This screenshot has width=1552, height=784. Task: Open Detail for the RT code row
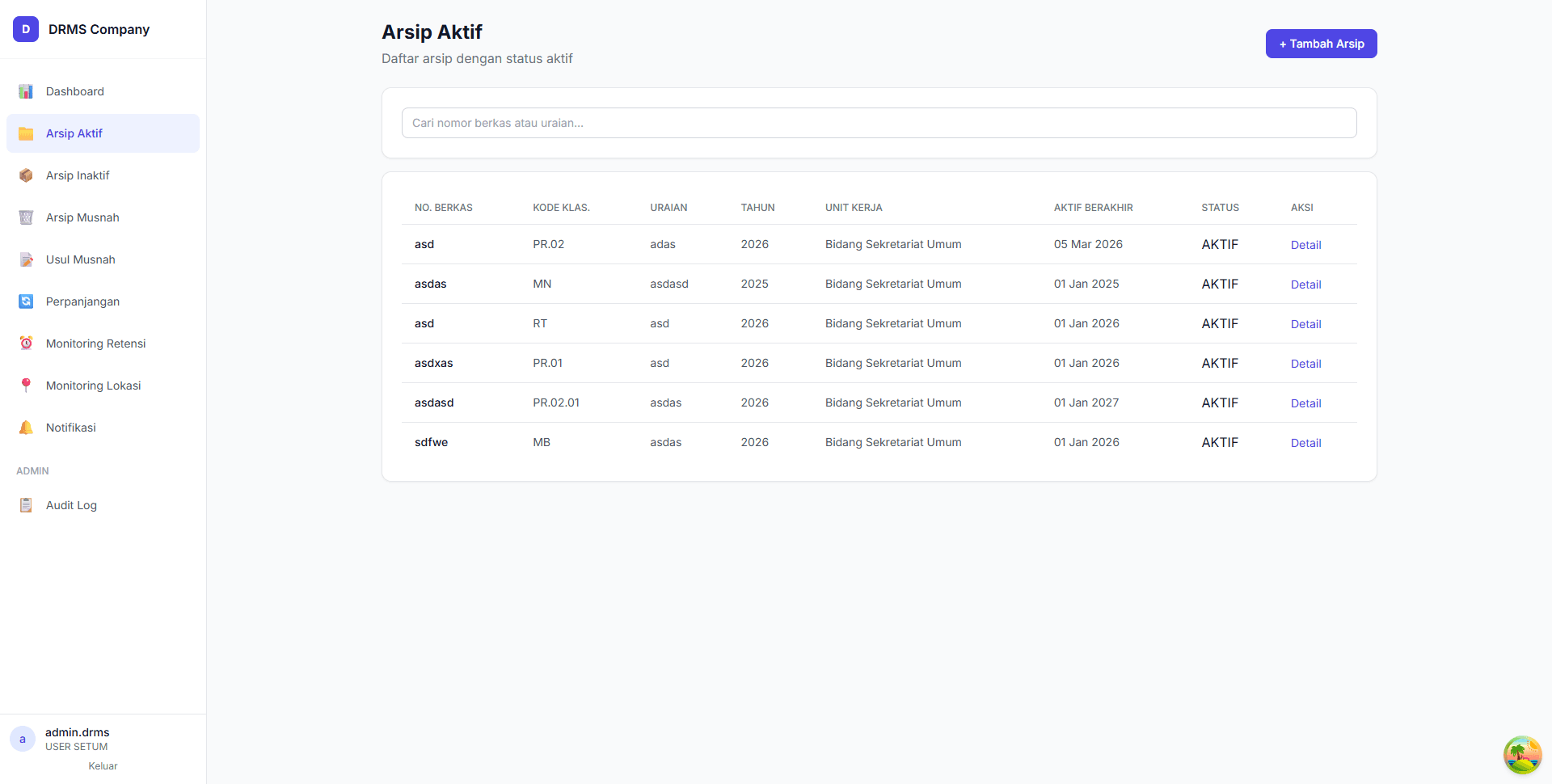click(1305, 324)
